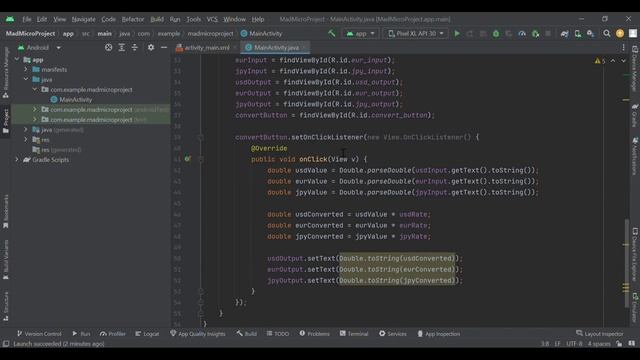Click the Search Everywhere magnifier icon
Screen dimensions: 640x360
(x=607, y=33)
